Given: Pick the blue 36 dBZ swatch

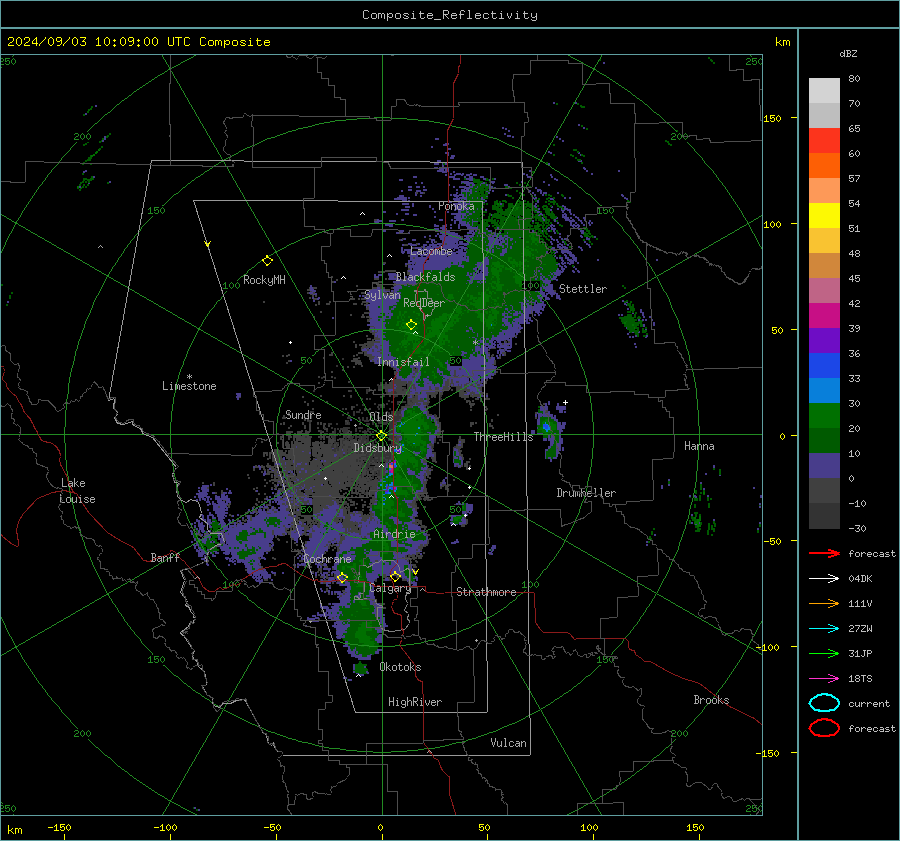Looking at the screenshot, I should [x=824, y=365].
